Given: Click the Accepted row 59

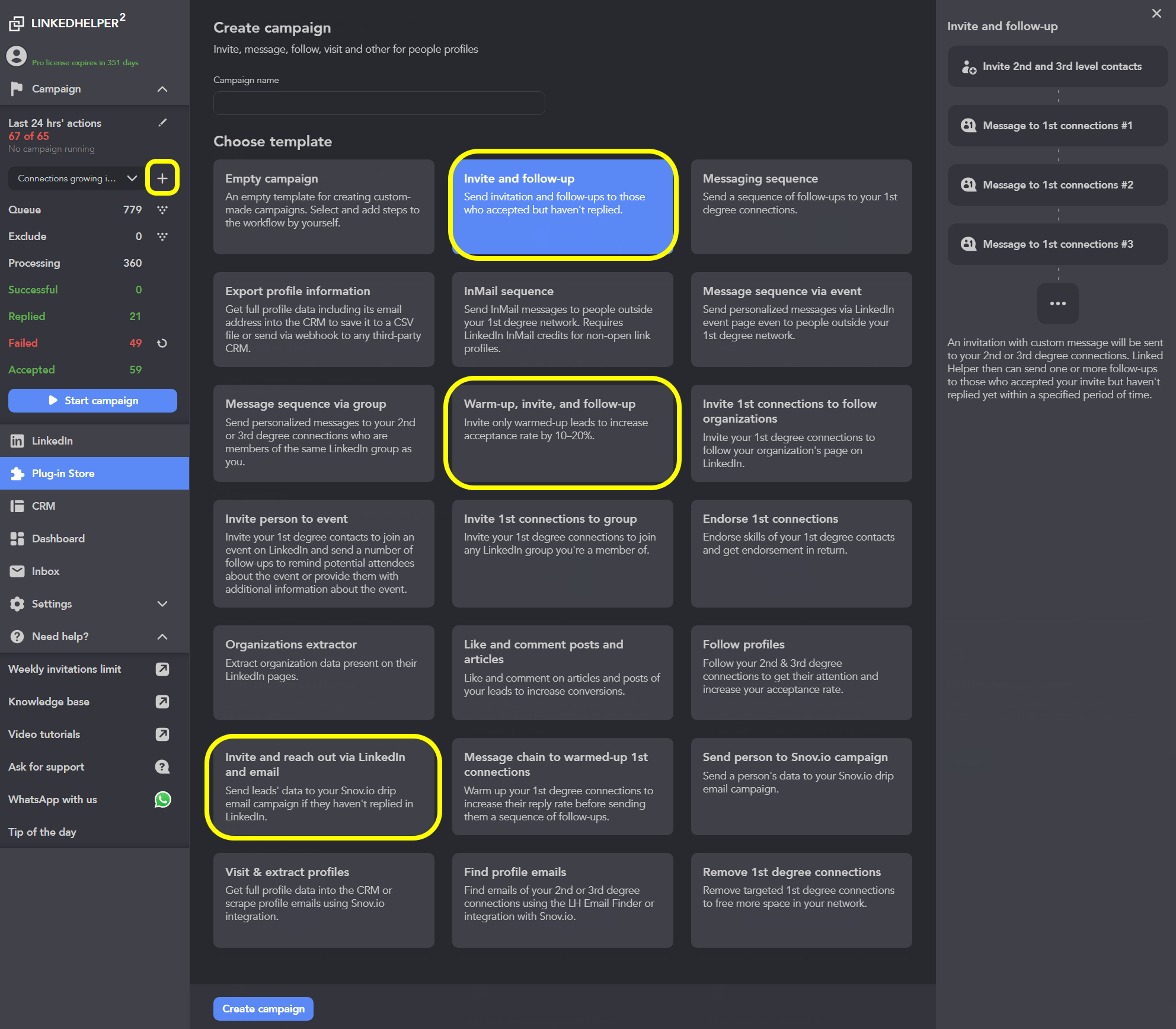Looking at the screenshot, I should (75, 370).
